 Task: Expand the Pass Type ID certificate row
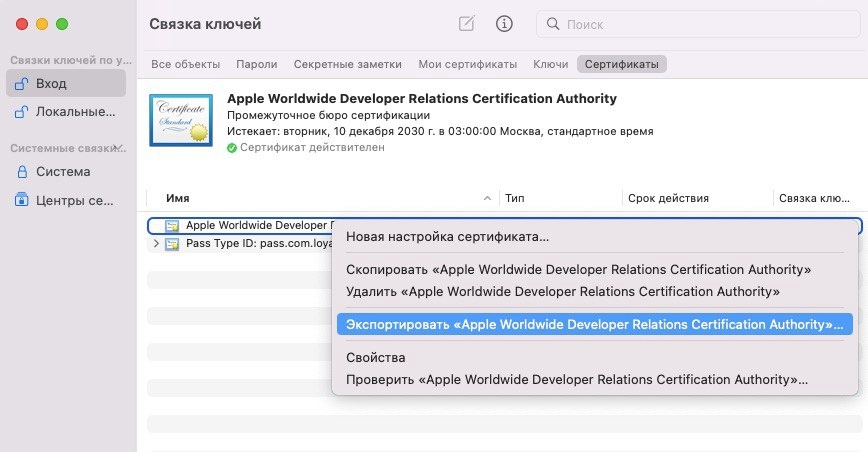(x=156, y=243)
